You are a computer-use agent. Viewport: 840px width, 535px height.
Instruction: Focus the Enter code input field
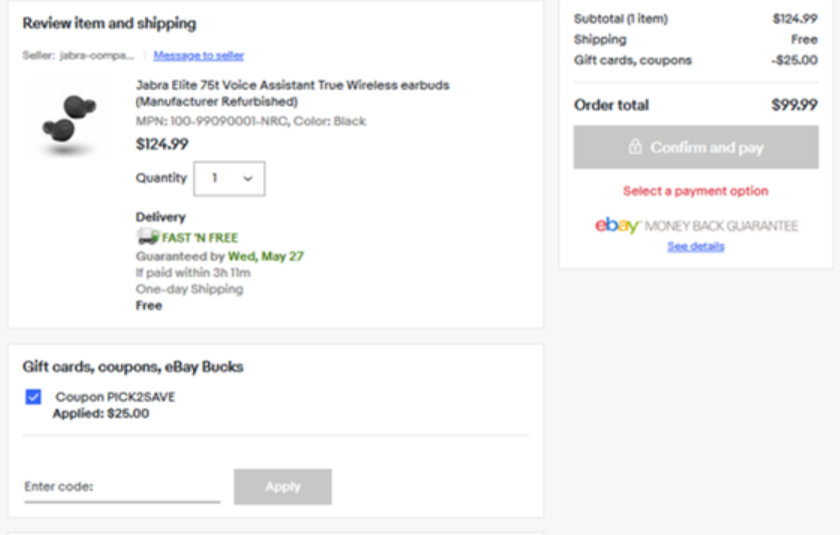122,487
